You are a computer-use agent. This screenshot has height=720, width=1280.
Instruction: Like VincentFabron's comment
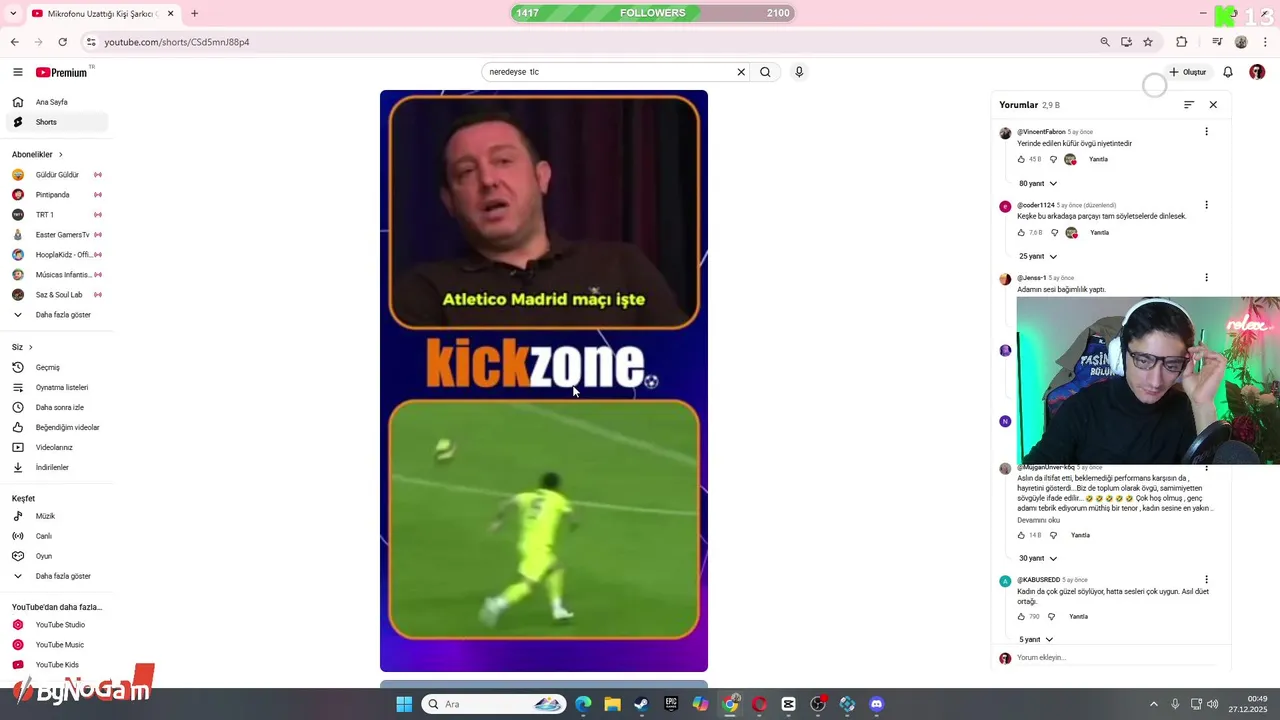click(1021, 159)
